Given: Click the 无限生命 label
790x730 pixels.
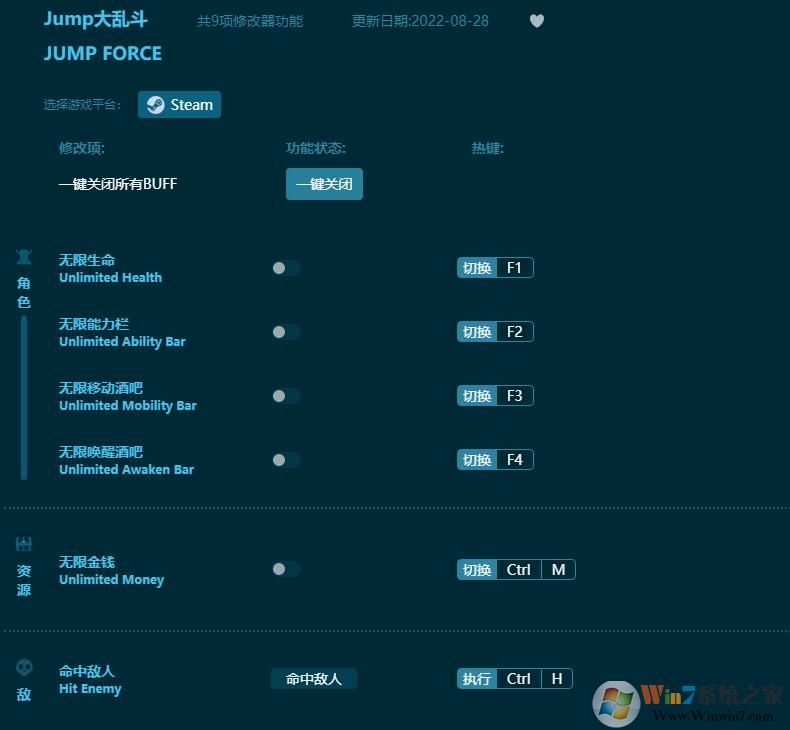Looking at the screenshot, I should pyautogui.click(x=87, y=260).
